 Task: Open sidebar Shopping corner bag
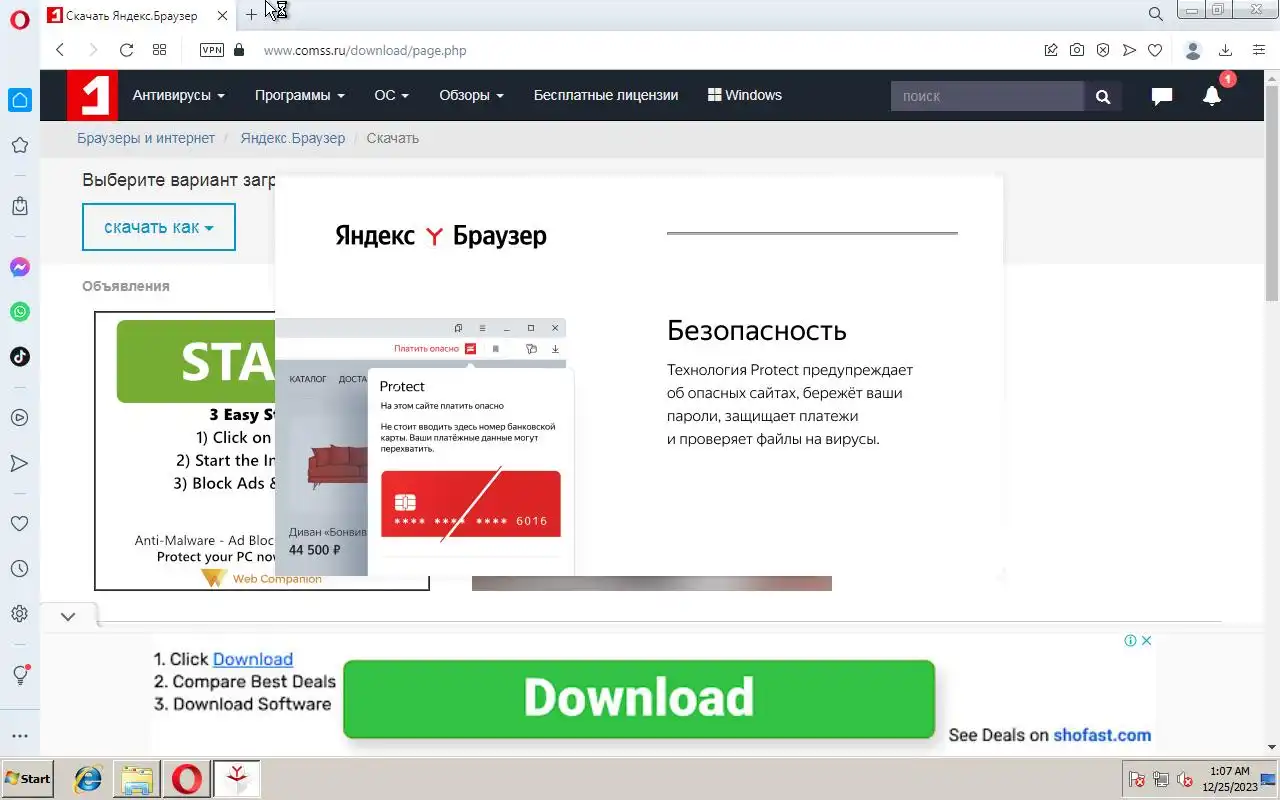pyautogui.click(x=20, y=206)
